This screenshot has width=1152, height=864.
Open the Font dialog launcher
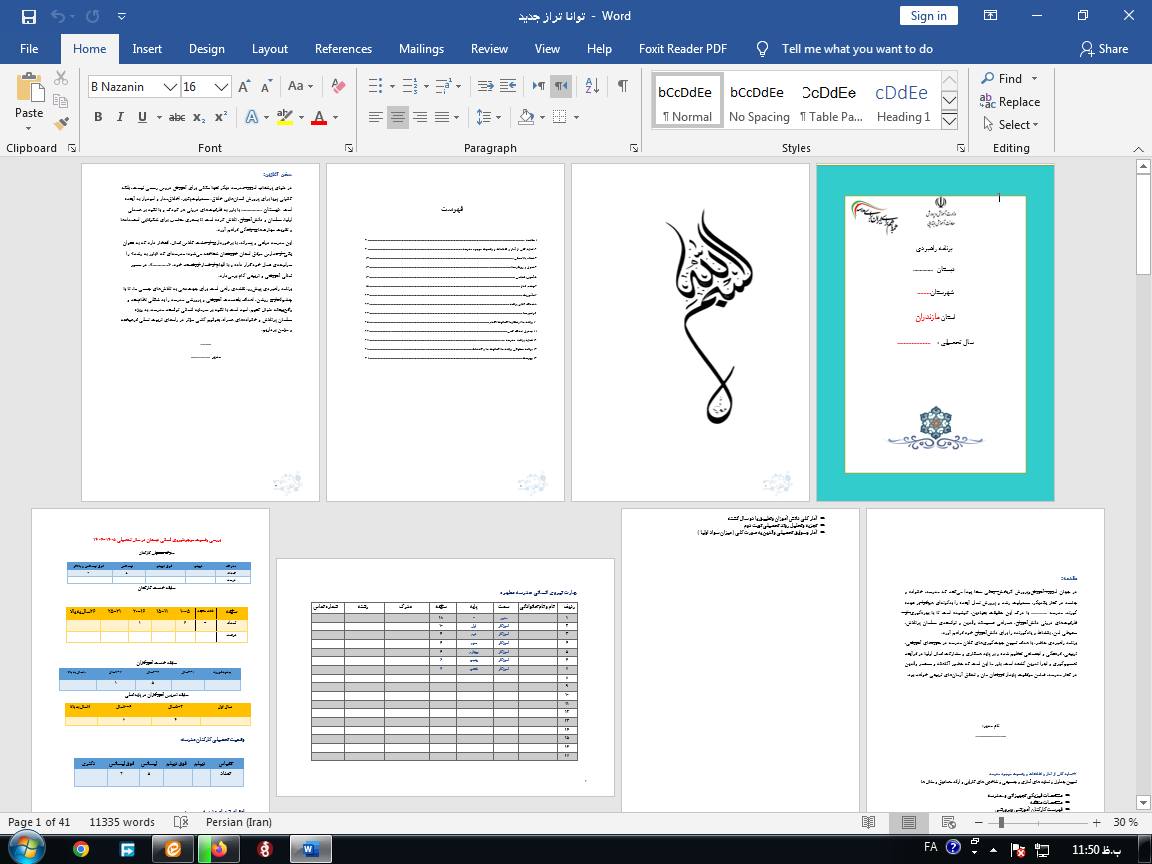pos(349,148)
